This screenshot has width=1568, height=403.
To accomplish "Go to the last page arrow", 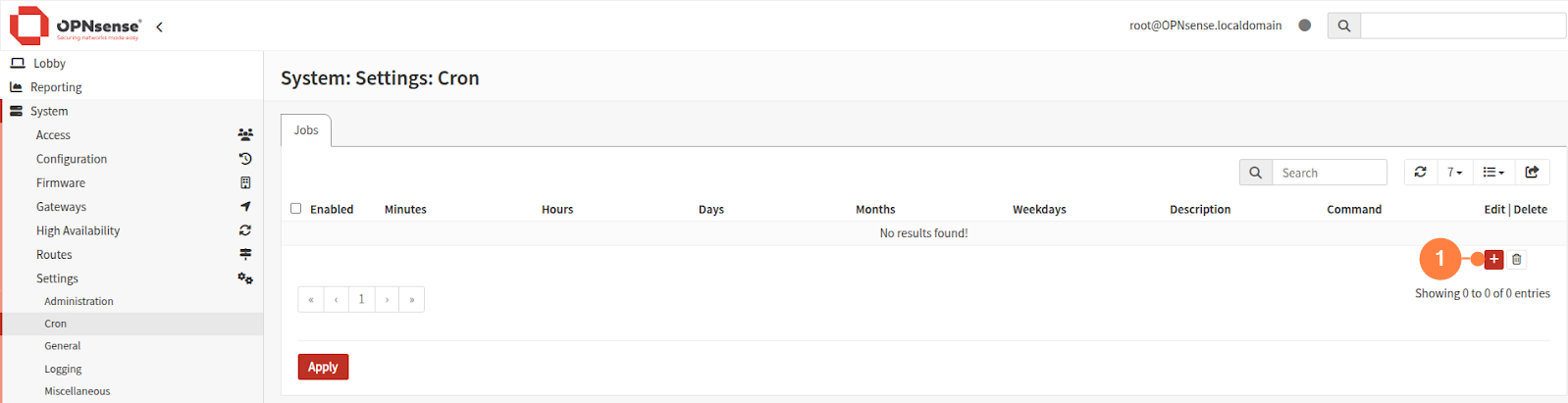I will (412, 299).
